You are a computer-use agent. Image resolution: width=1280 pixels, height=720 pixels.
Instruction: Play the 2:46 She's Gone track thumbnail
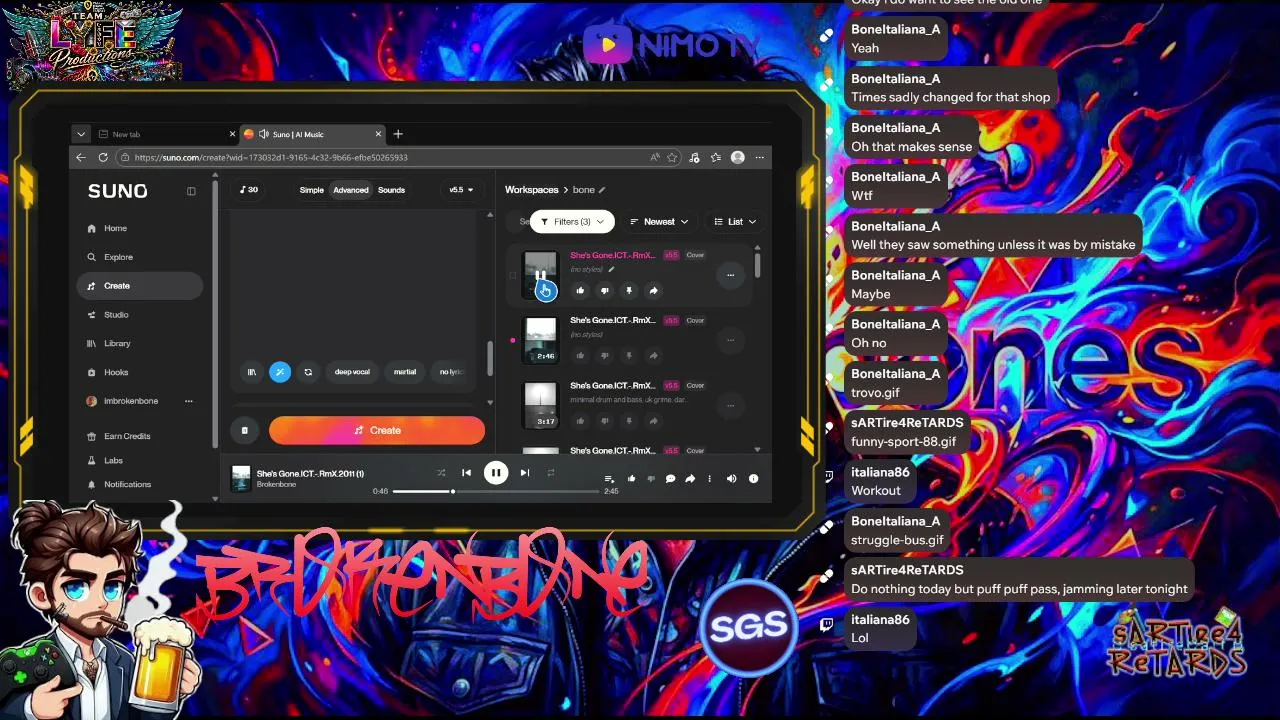click(x=541, y=340)
